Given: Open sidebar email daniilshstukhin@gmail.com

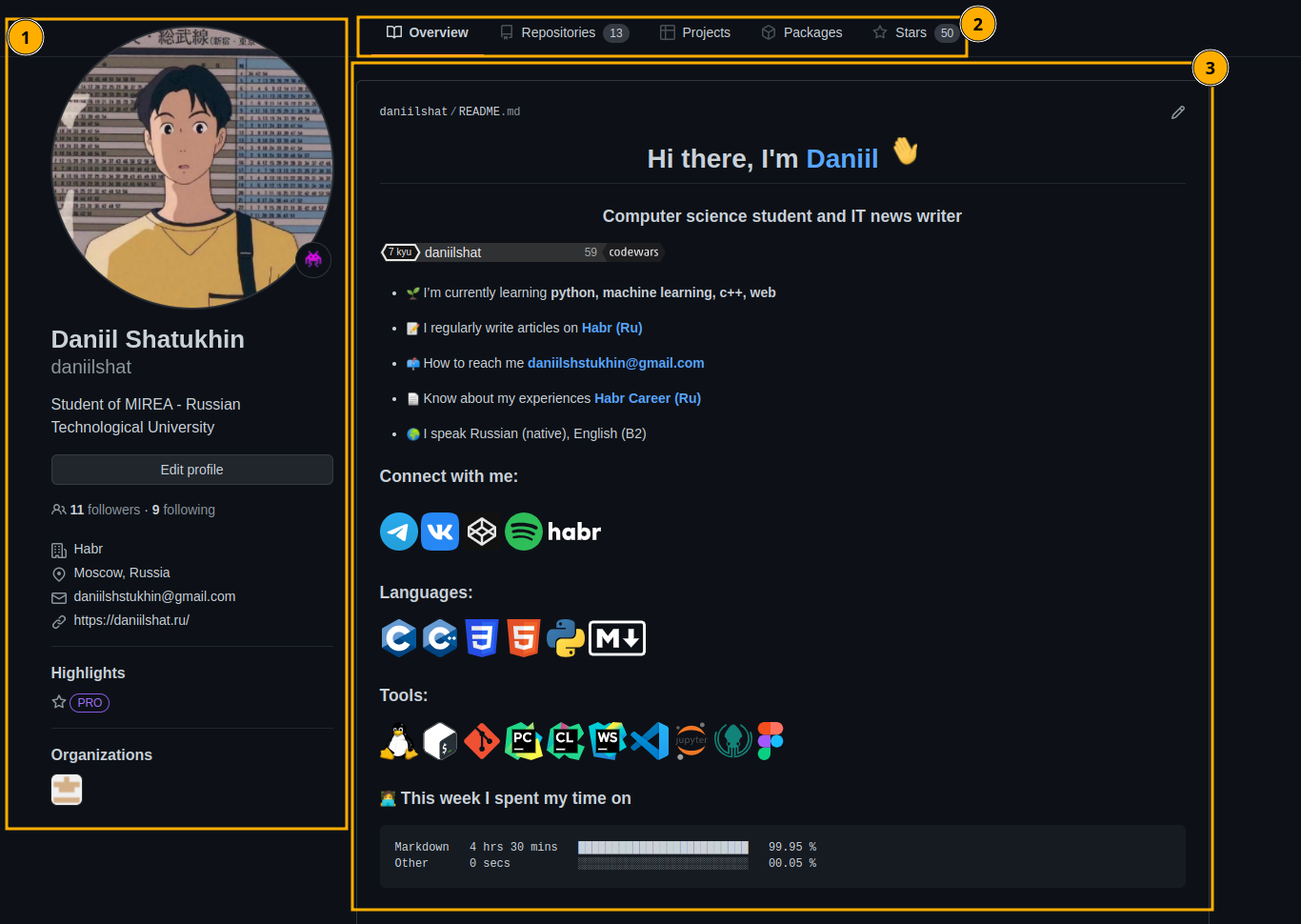Looking at the screenshot, I should click(154, 596).
